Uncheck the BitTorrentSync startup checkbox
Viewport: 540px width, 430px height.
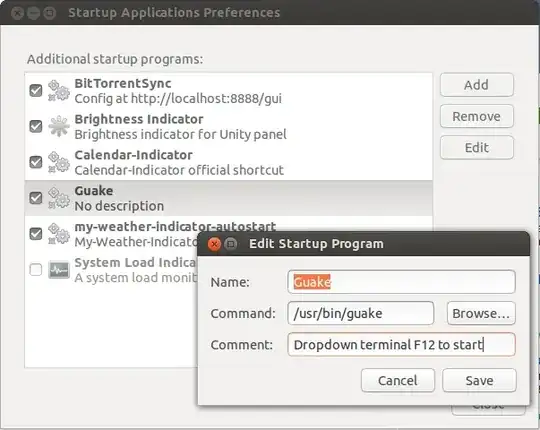[36, 91]
